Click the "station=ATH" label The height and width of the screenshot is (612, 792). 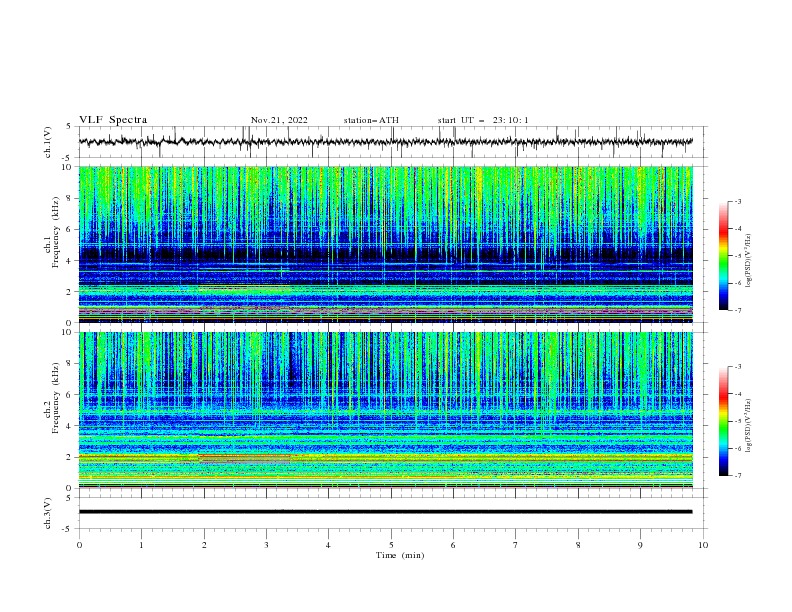click(x=371, y=120)
